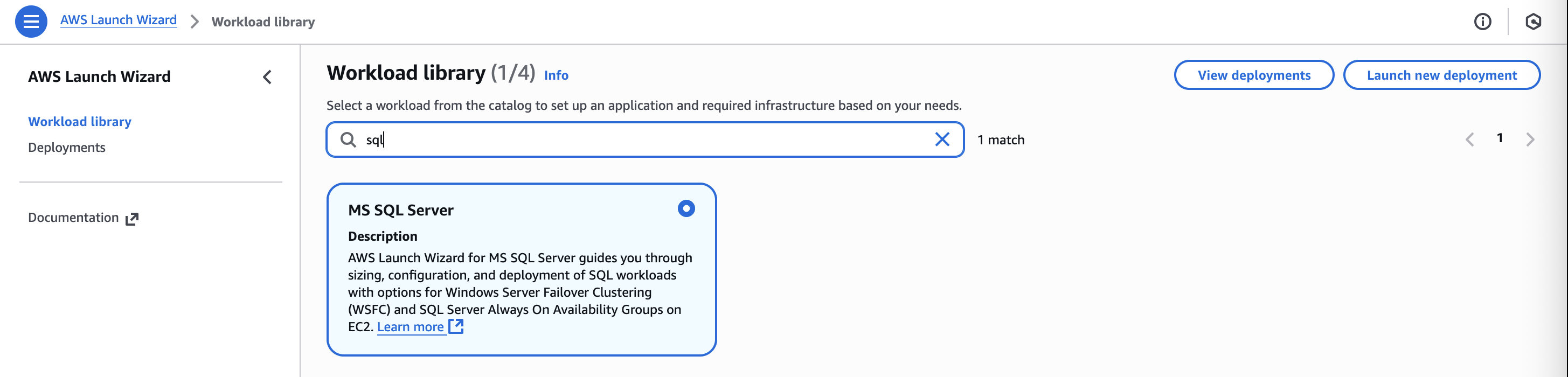Click the MS SQL Server card title

tap(400, 211)
